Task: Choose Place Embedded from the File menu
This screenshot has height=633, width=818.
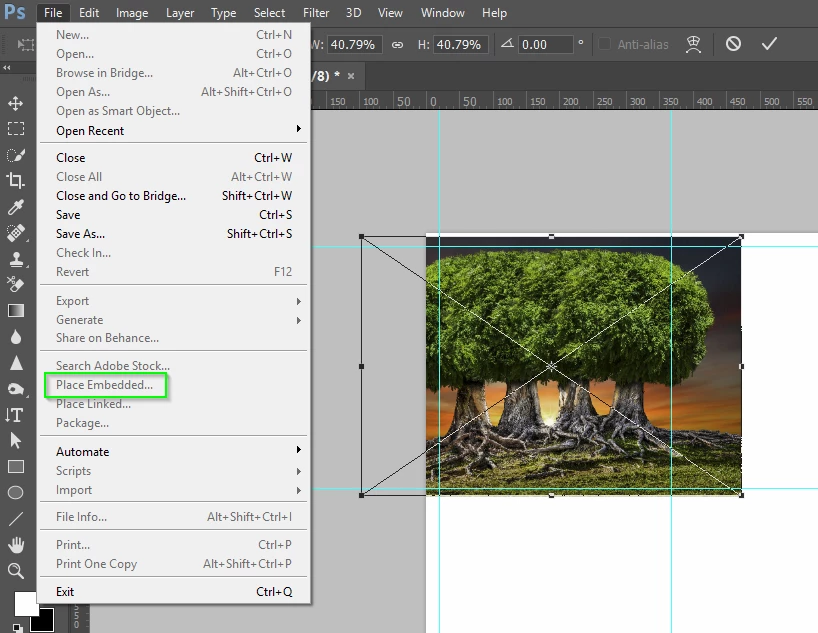Action: pos(105,385)
